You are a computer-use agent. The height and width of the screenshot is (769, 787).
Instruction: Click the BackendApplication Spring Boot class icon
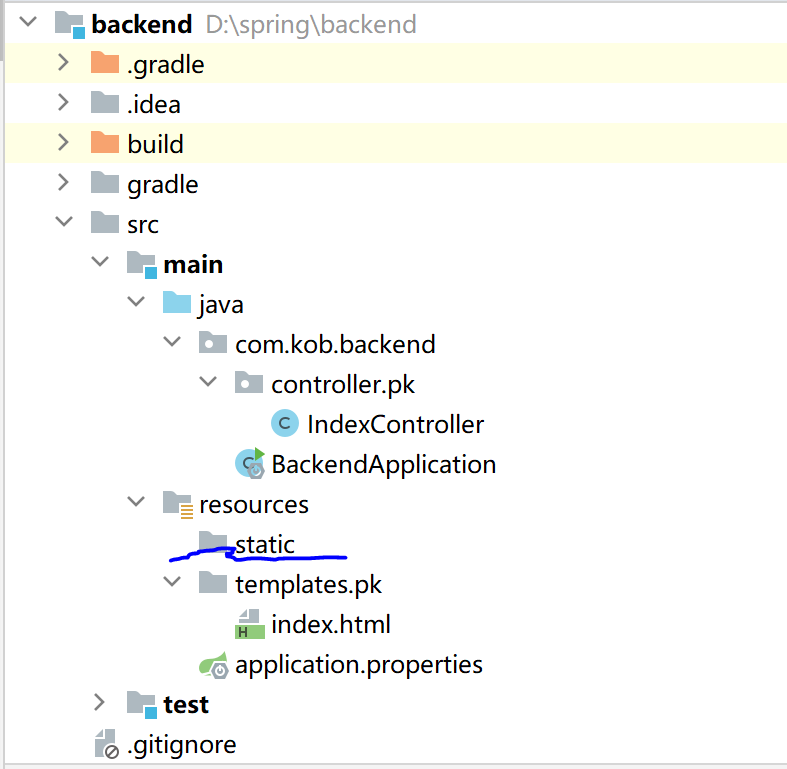(249, 464)
